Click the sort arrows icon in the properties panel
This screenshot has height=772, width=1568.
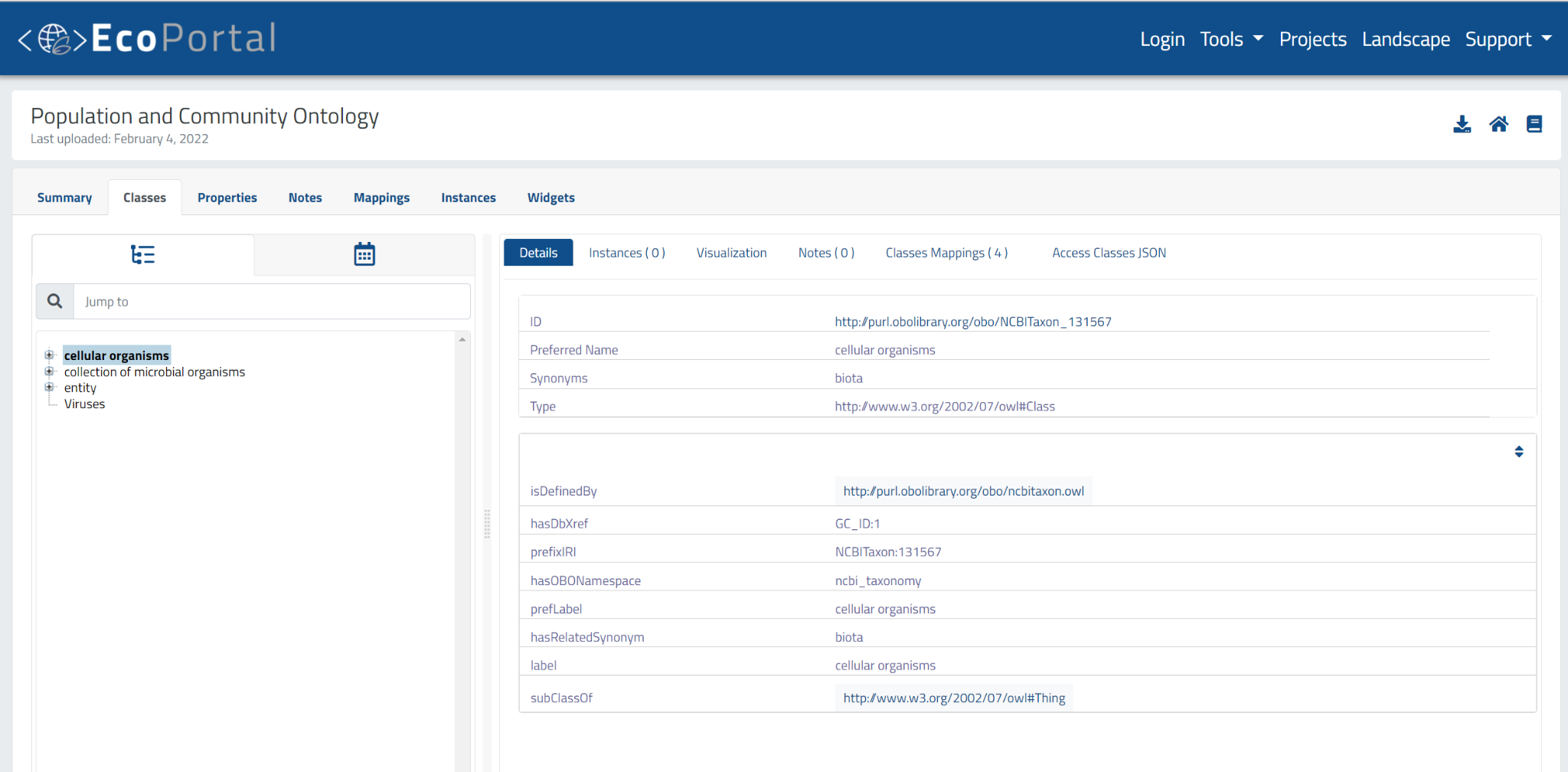[x=1518, y=452]
